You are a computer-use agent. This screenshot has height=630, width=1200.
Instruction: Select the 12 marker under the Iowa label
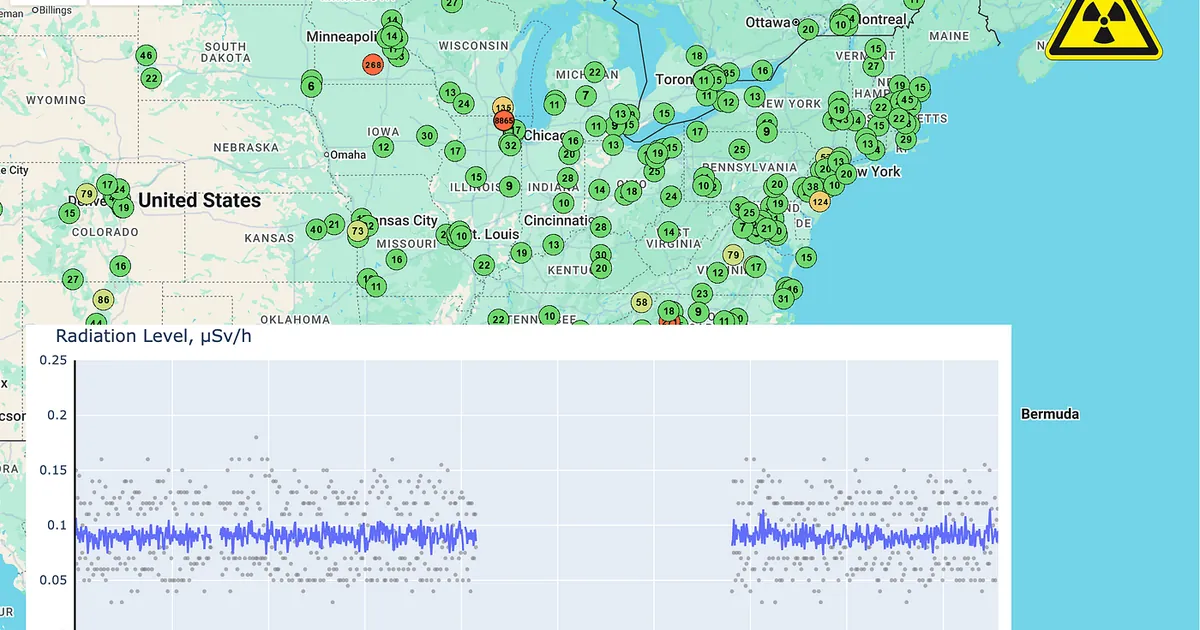pyautogui.click(x=383, y=147)
